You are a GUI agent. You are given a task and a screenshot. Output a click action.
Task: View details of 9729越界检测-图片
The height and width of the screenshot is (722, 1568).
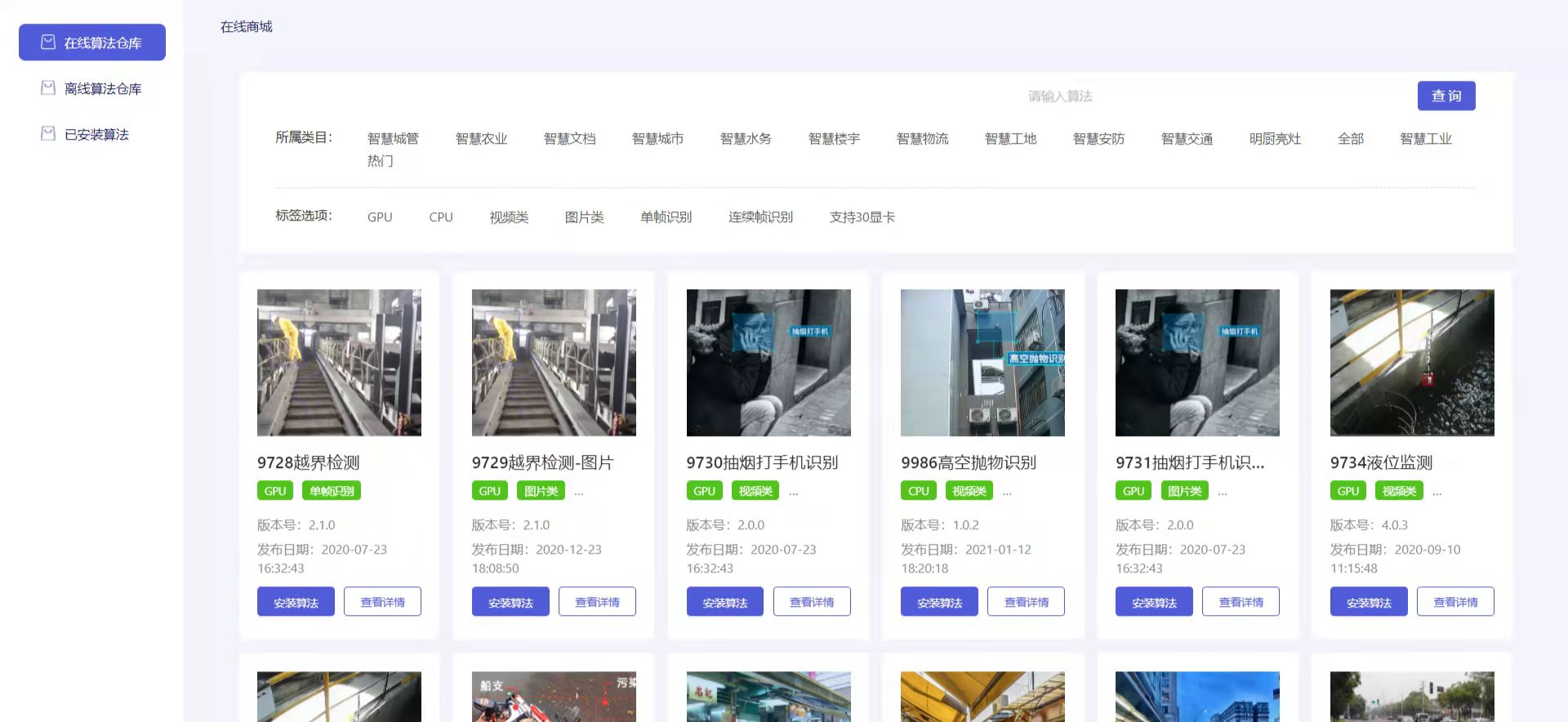597,602
